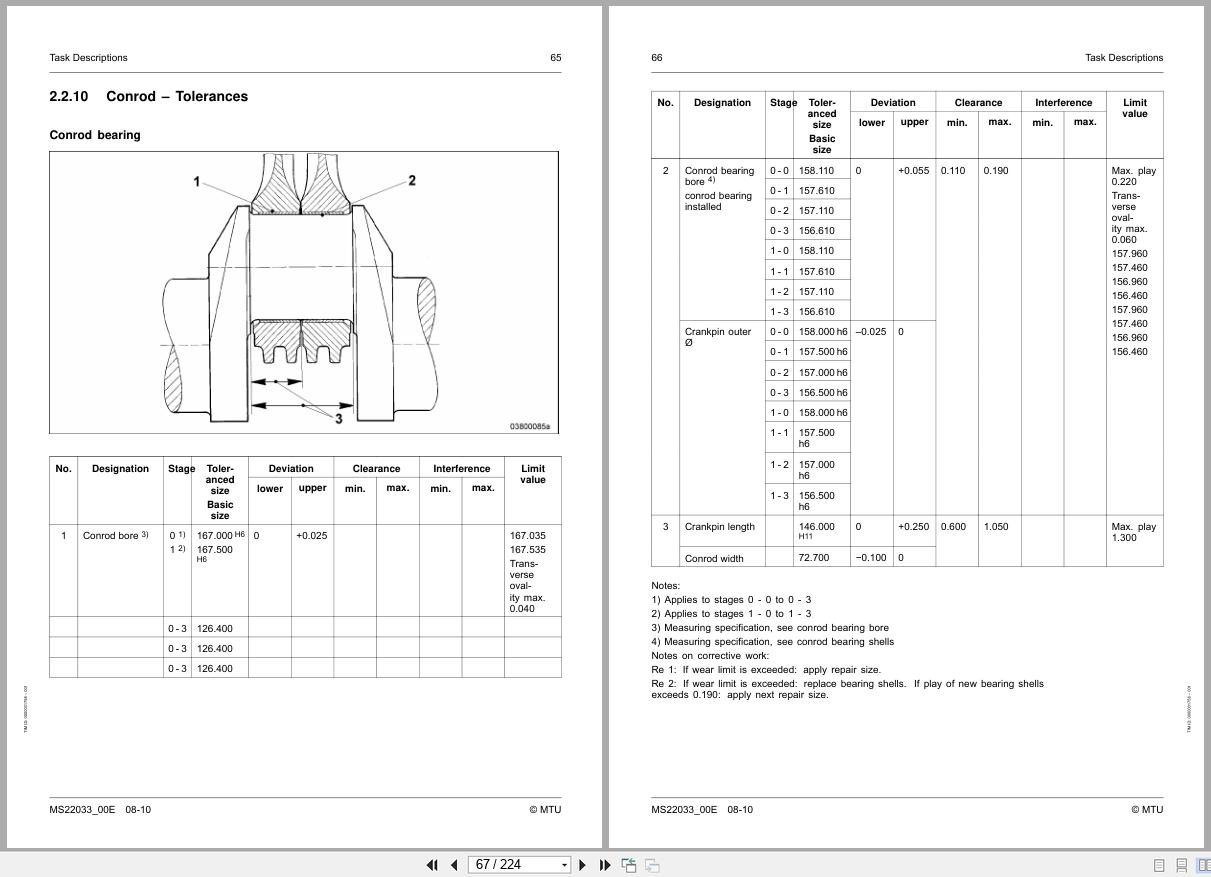This screenshot has width=1211, height=877.
Task: Select the 'Conrod bearing' subheading
Action: click(x=95, y=135)
